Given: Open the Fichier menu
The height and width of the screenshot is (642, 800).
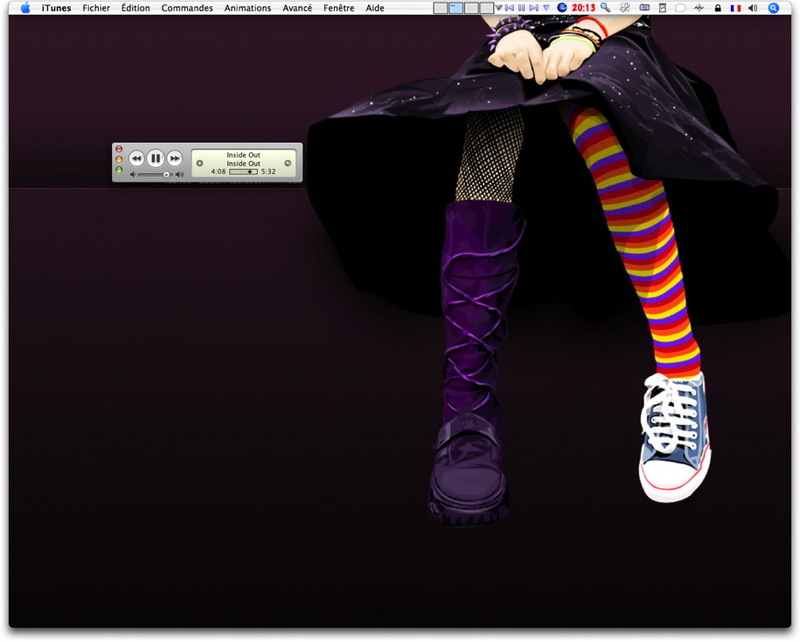Looking at the screenshot, I should (x=96, y=8).
